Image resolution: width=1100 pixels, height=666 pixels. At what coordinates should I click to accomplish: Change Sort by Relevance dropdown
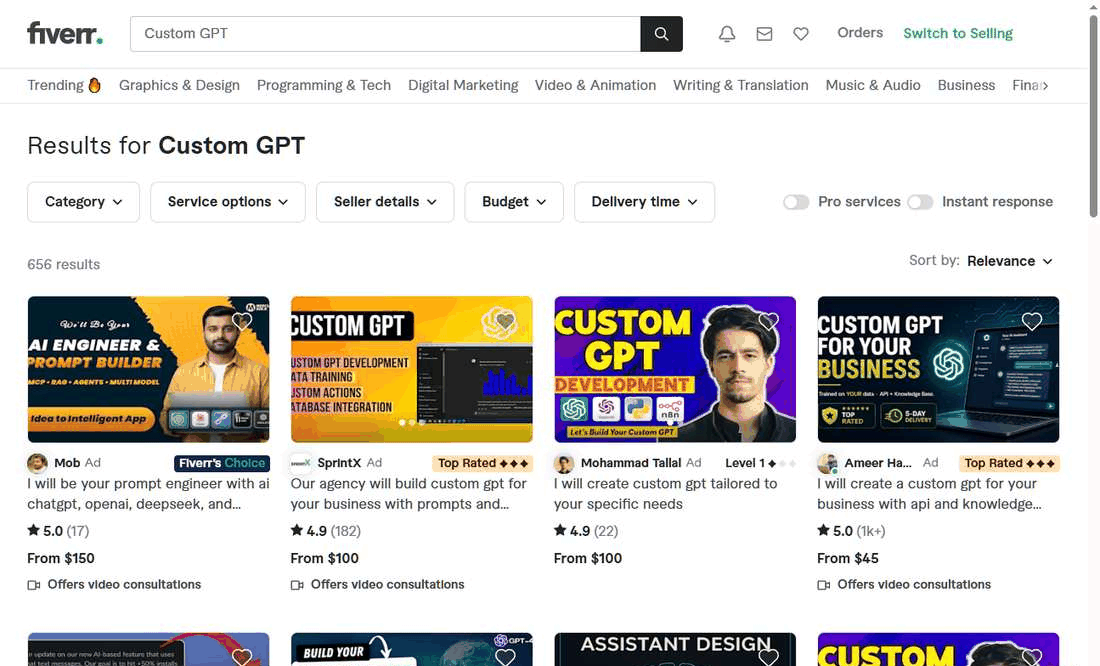point(1010,261)
